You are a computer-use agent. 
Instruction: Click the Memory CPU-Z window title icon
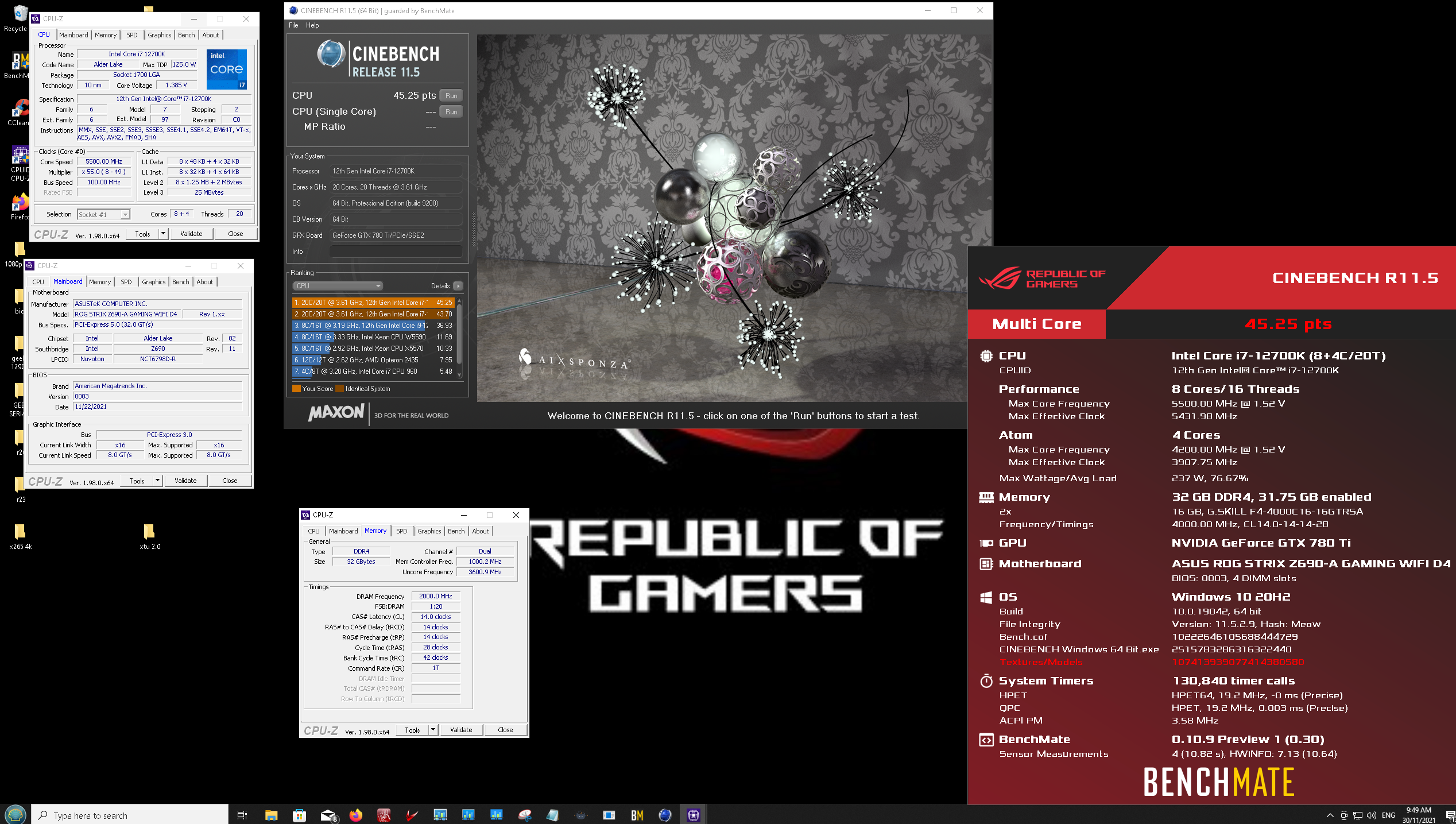pos(306,515)
